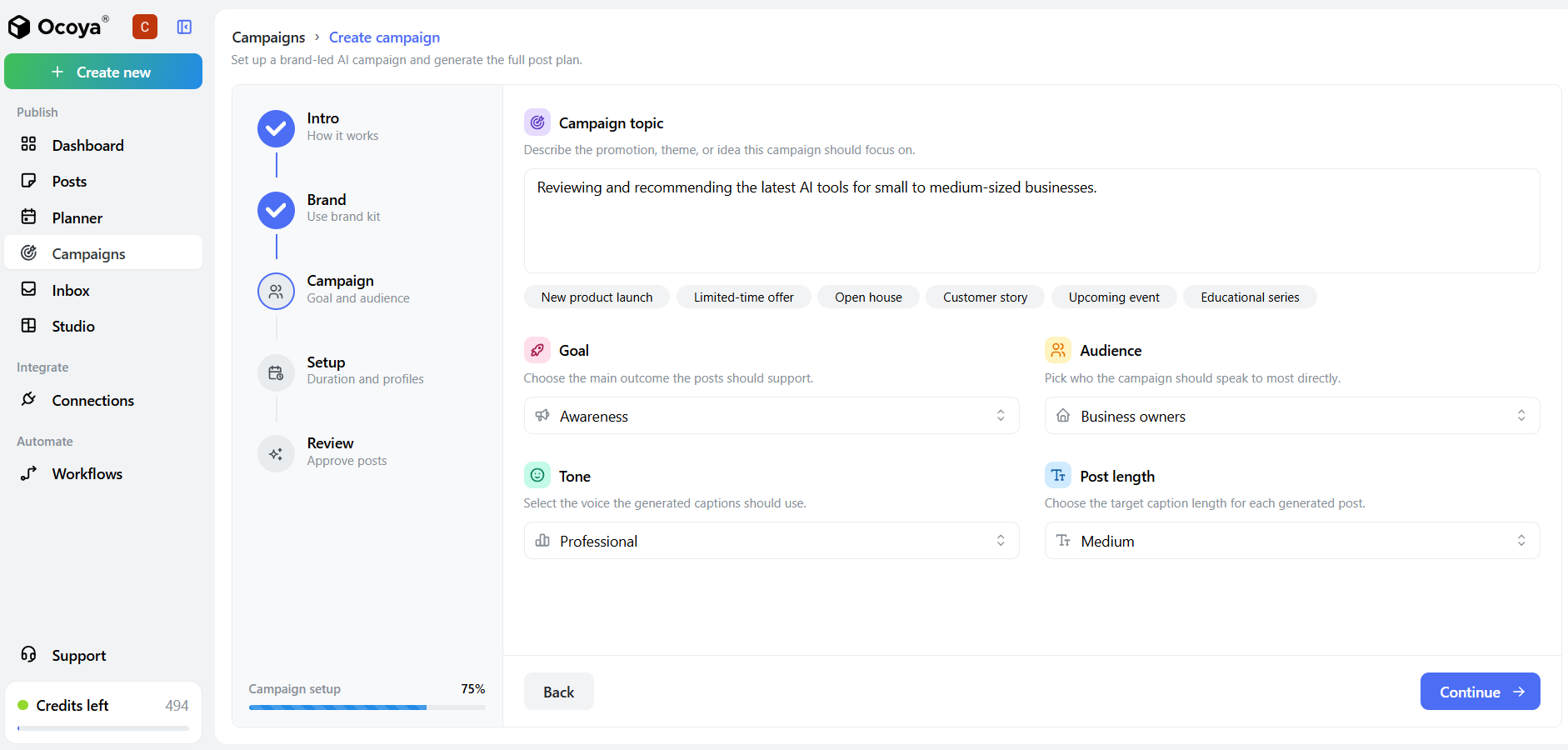Click the Dashboard grid icon
Image resolution: width=1568 pixels, height=750 pixels.
[x=29, y=144]
